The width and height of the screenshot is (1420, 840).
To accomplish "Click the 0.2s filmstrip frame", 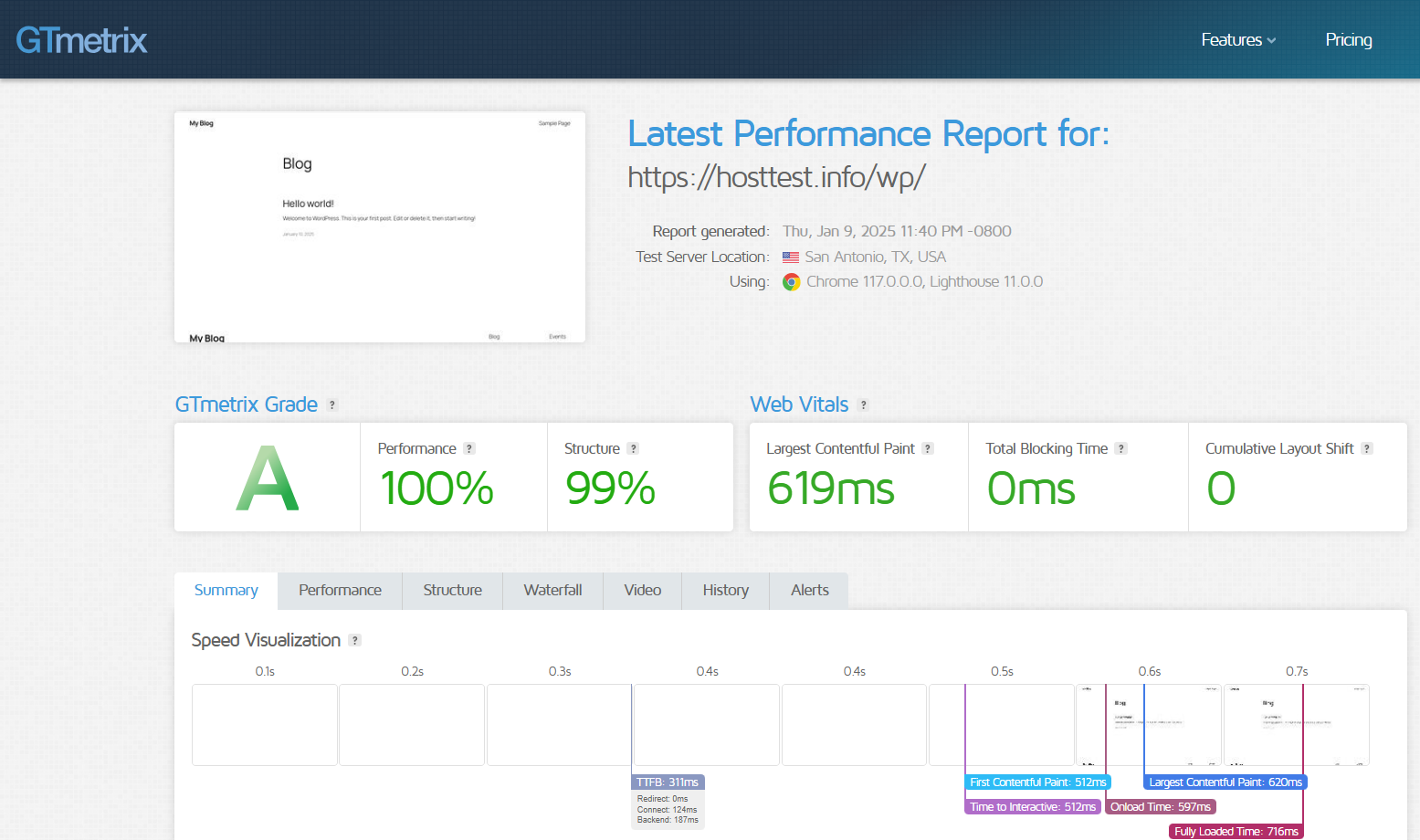I will point(412,725).
